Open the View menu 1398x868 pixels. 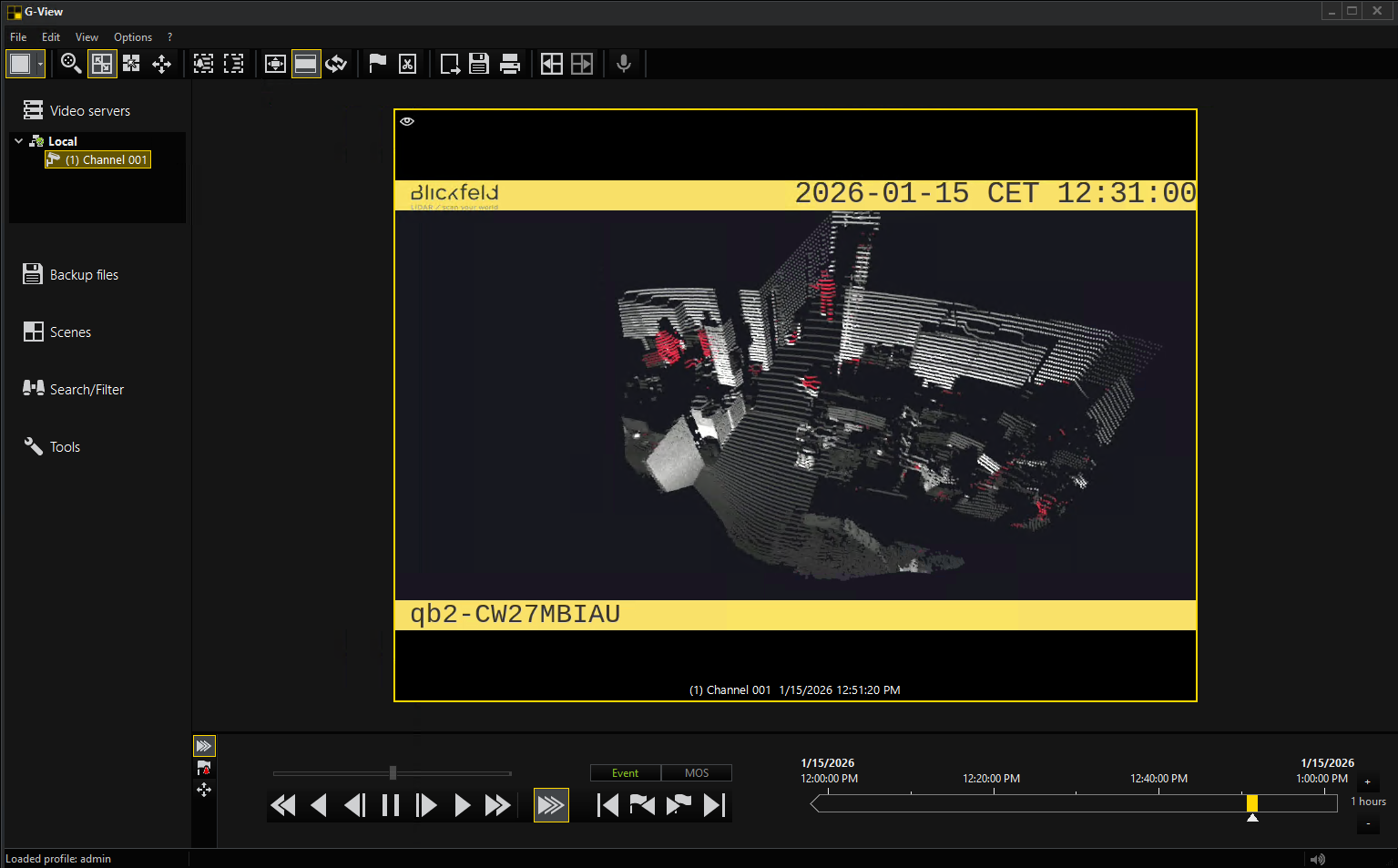point(87,37)
